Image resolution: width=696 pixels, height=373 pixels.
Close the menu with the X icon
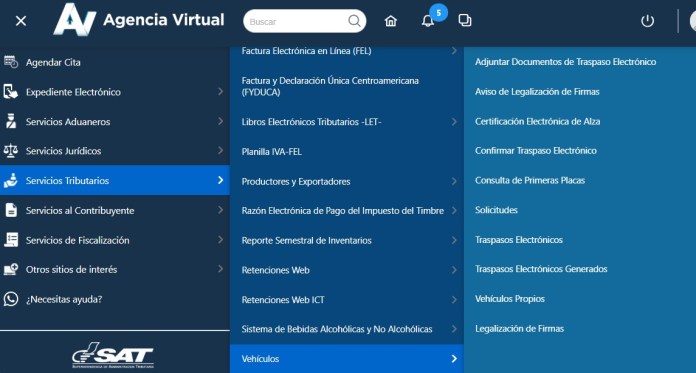tap(21, 21)
